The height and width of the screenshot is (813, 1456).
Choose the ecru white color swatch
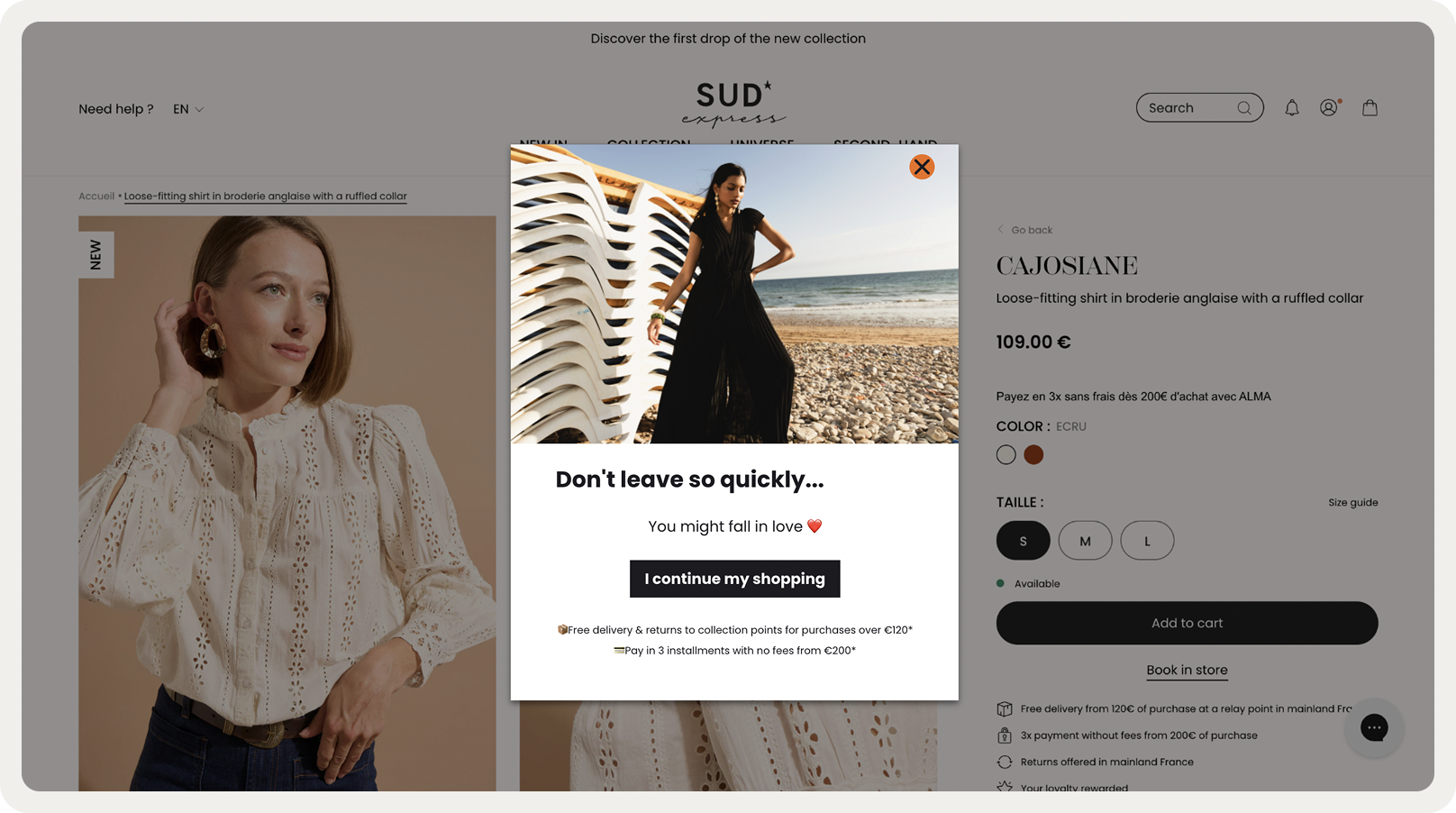point(1006,455)
